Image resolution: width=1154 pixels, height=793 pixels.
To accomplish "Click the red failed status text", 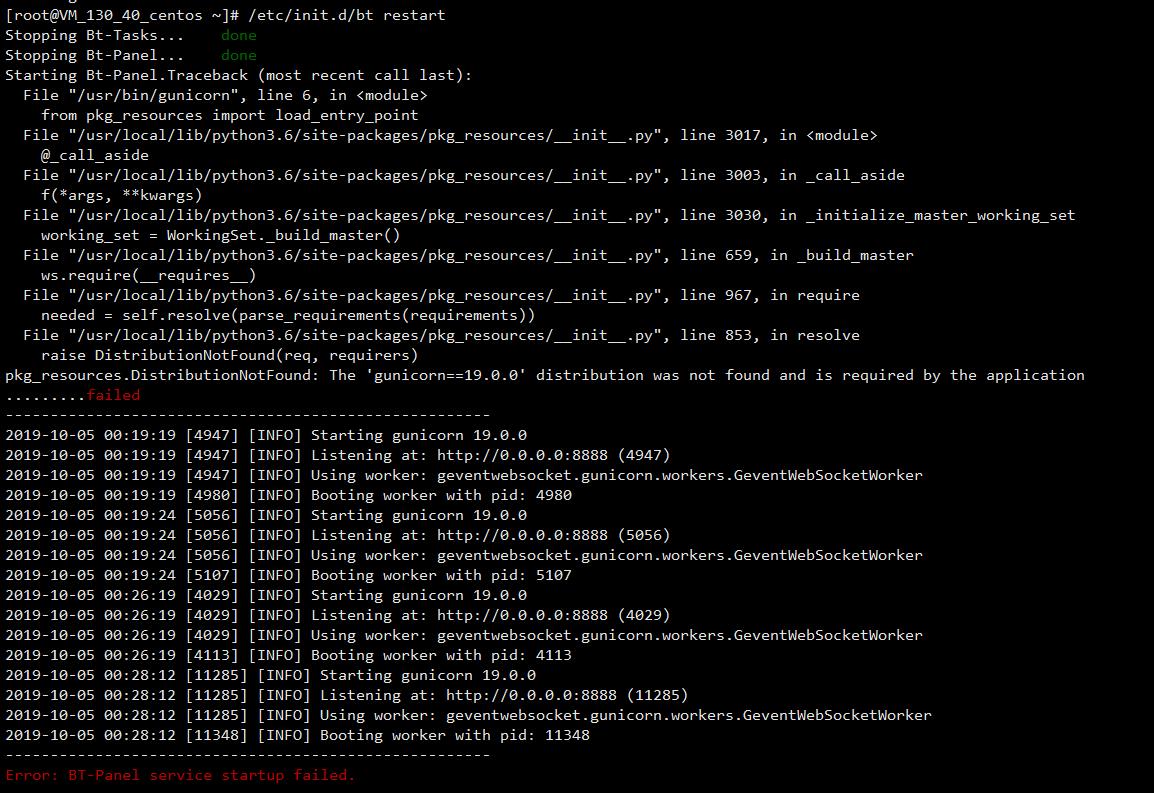I will pyautogui.click(x=113, y=395).
